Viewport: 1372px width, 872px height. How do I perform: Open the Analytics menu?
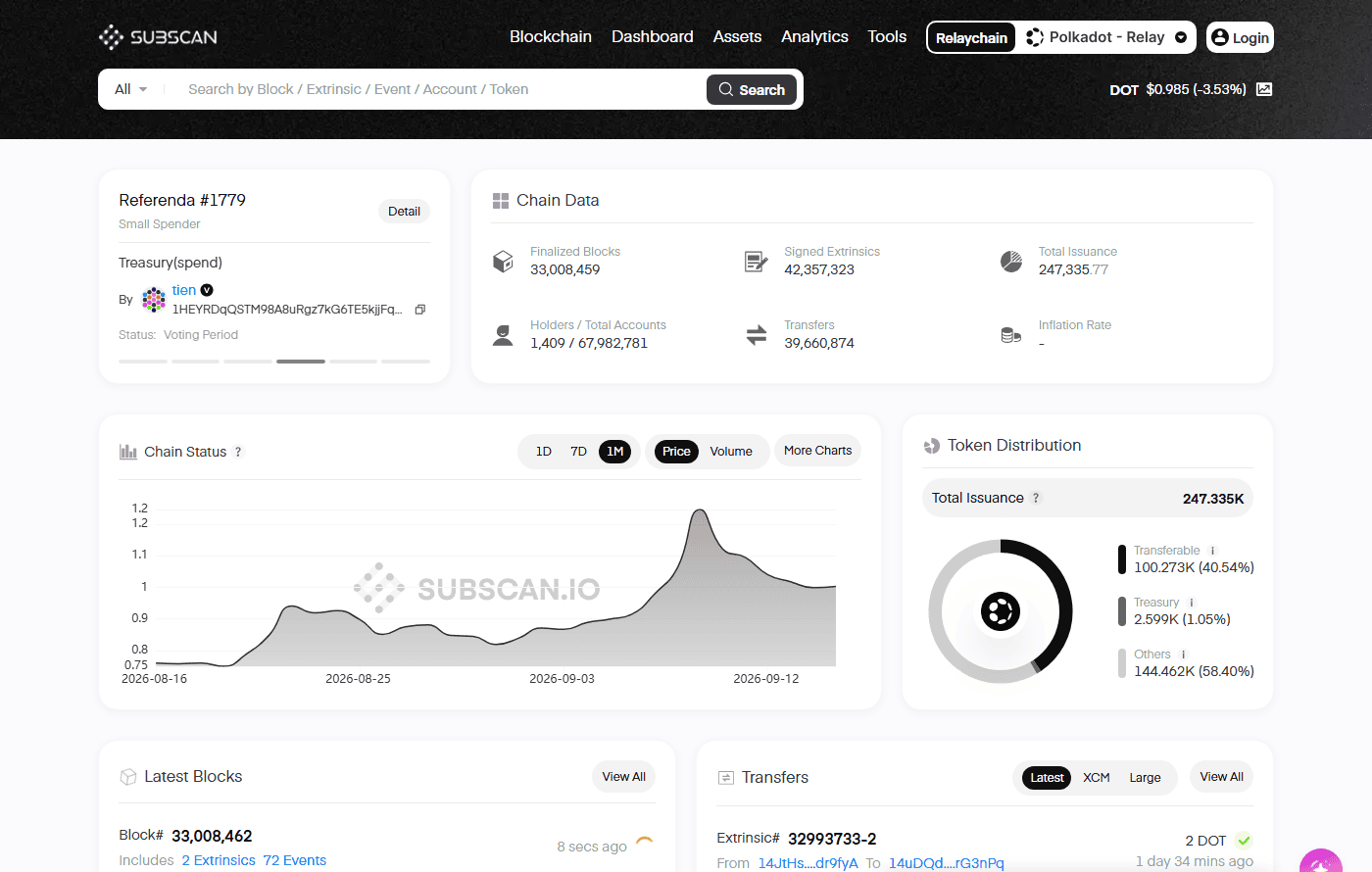point(814,36)
